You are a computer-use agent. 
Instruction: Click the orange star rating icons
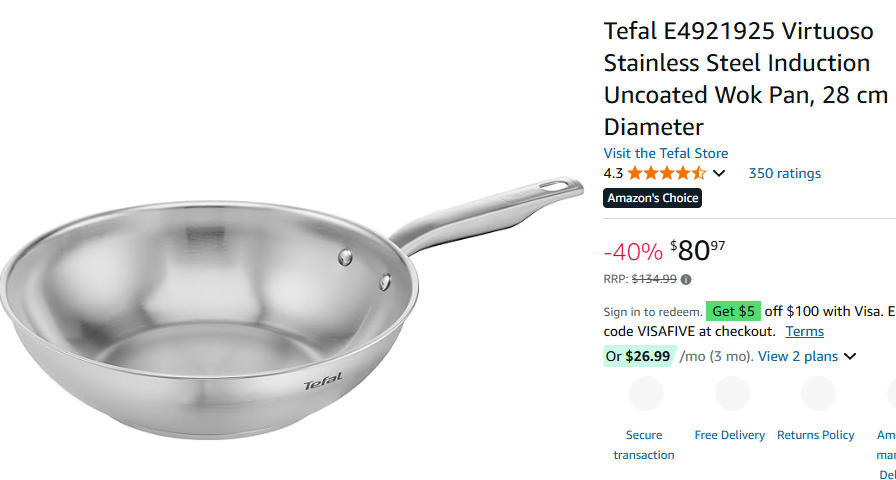click(667, 173)
